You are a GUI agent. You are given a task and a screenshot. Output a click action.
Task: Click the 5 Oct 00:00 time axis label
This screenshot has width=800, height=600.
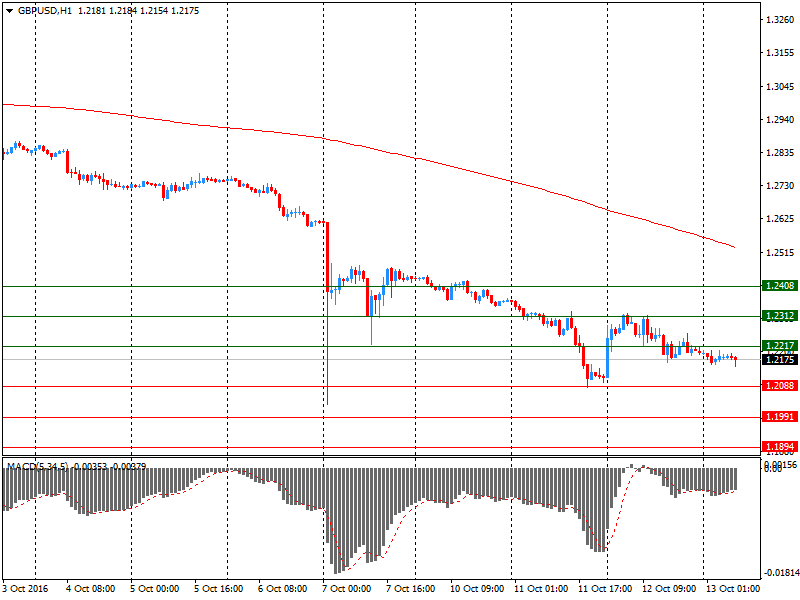click(x=155, y=588)
